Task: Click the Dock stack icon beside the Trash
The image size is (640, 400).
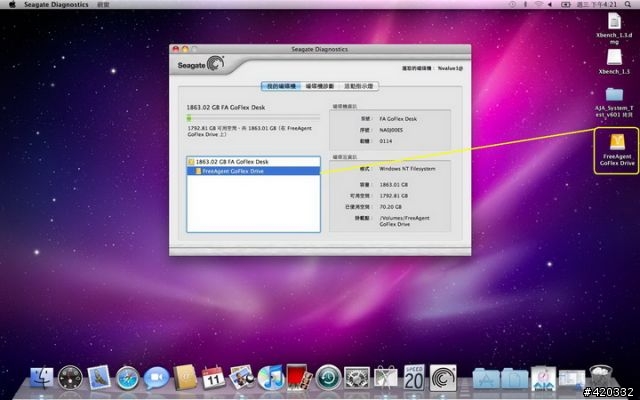Action: [572, 378]
